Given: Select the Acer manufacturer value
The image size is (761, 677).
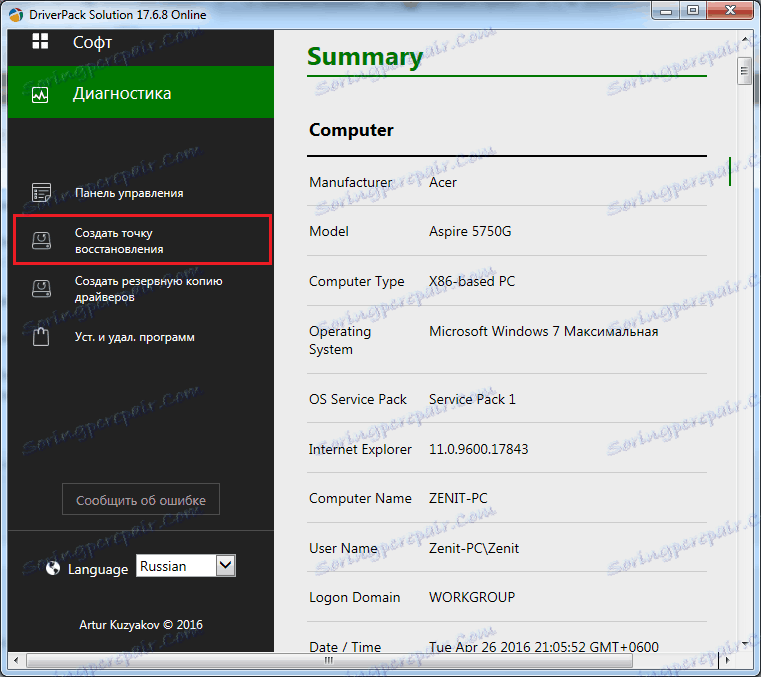Looking at the screenshot, I should (443, 182).
